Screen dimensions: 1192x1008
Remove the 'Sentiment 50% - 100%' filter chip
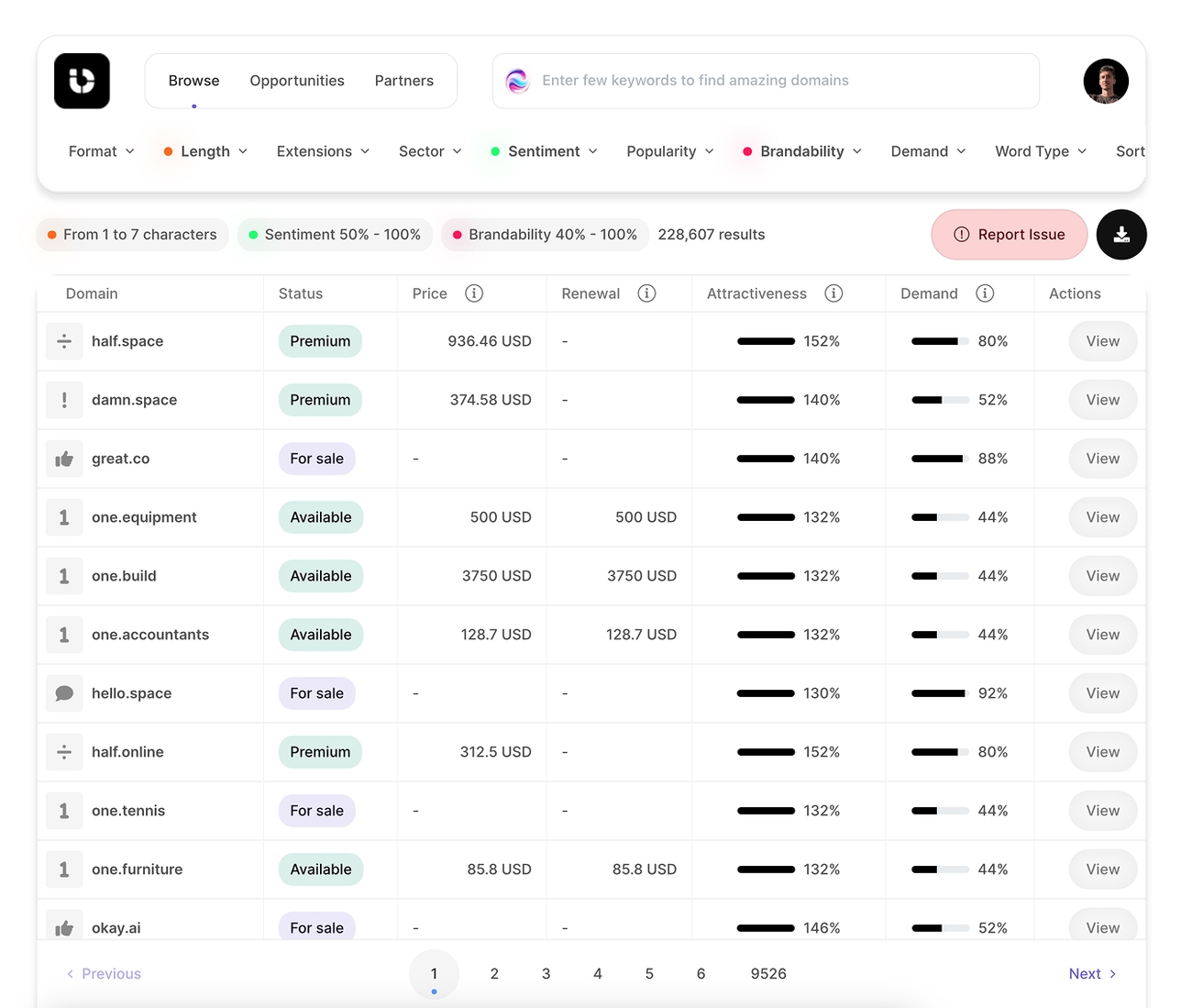[x=335, y=234]
